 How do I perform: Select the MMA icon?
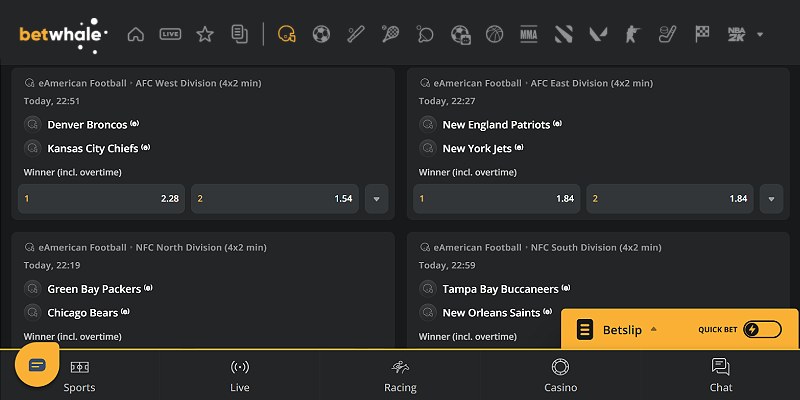[529, 35]
